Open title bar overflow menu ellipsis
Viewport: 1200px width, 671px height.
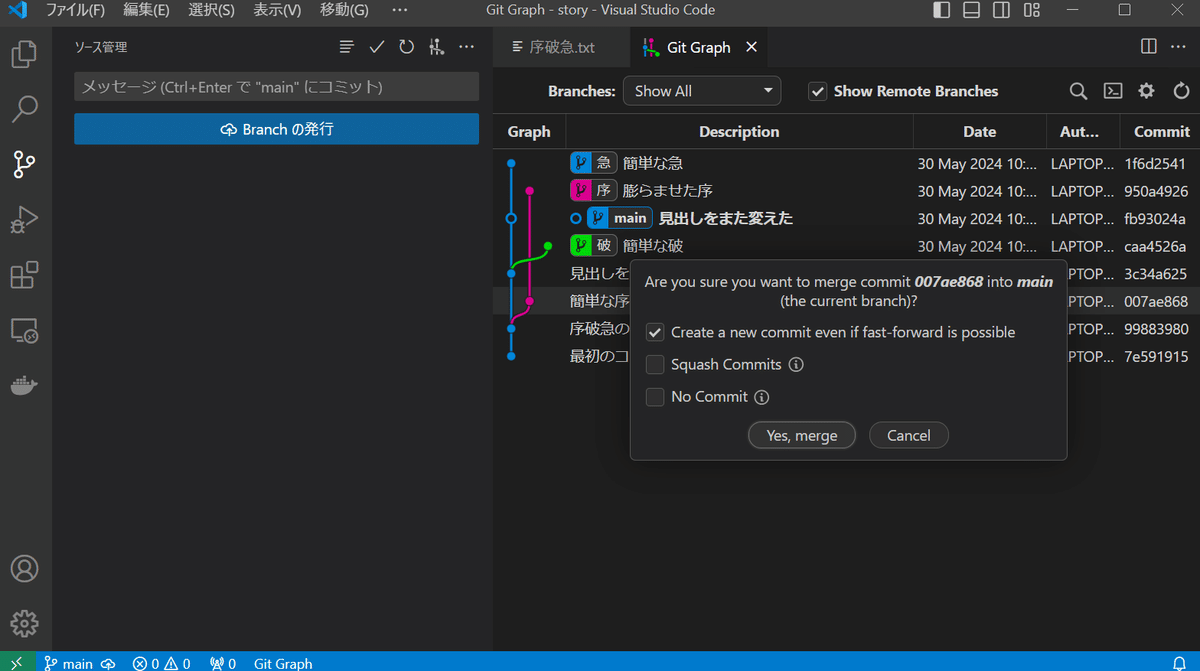click(x=400, y=10)
